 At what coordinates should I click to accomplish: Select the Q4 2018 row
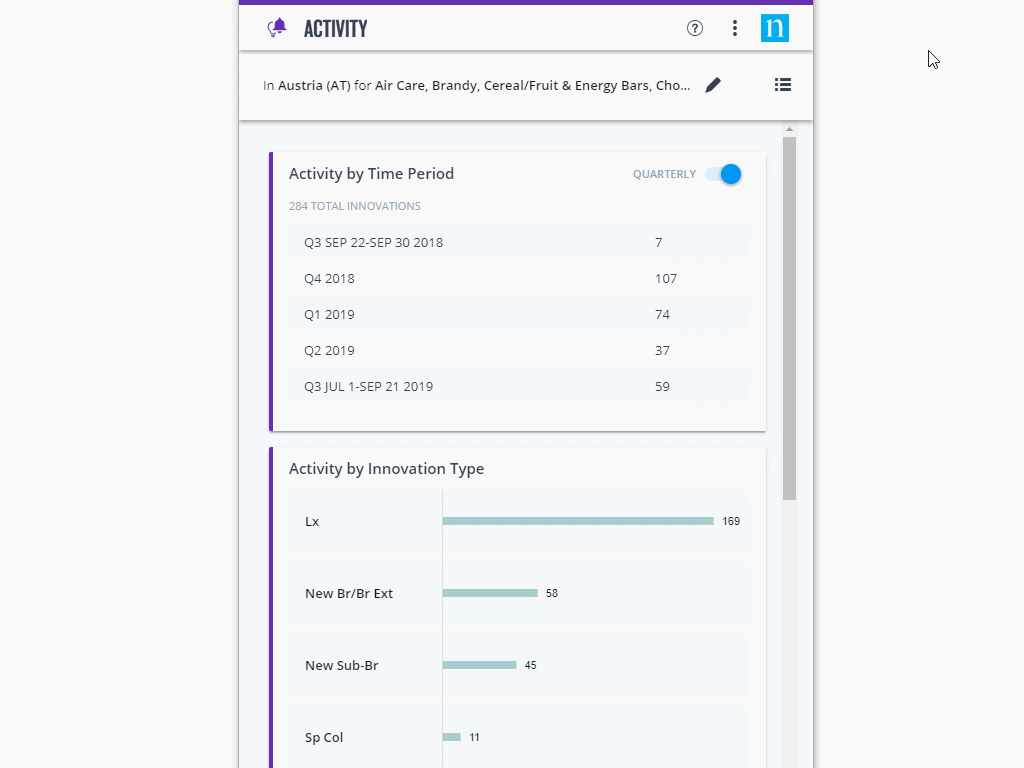518,279
